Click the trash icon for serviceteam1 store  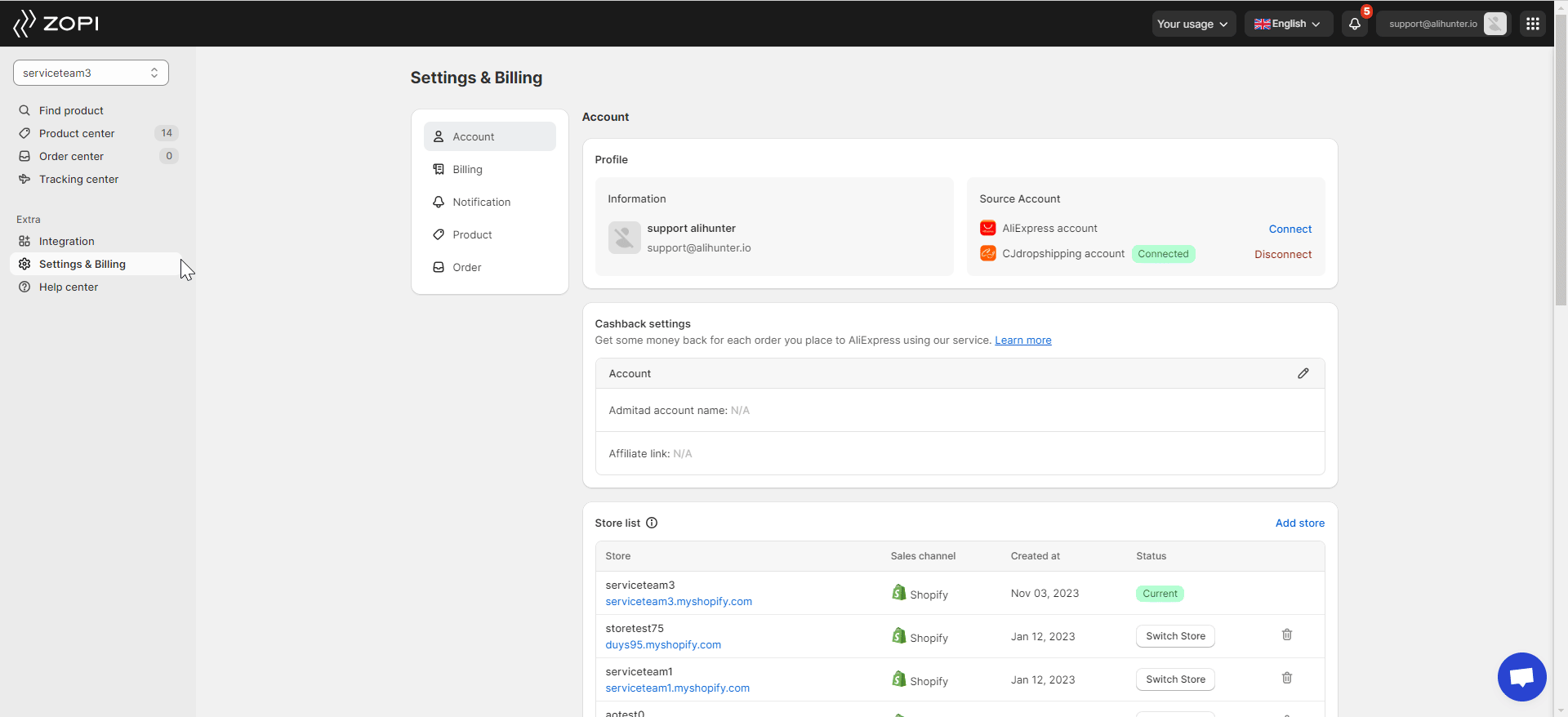click(x=1286, y=679)
